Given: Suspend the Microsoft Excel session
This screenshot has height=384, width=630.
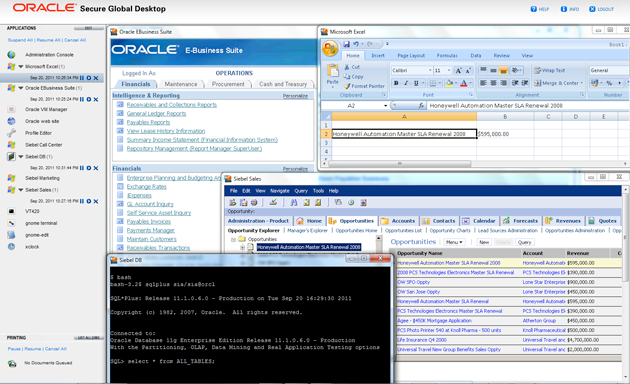Looking at the screenshot, I should (x=82, y=78).
